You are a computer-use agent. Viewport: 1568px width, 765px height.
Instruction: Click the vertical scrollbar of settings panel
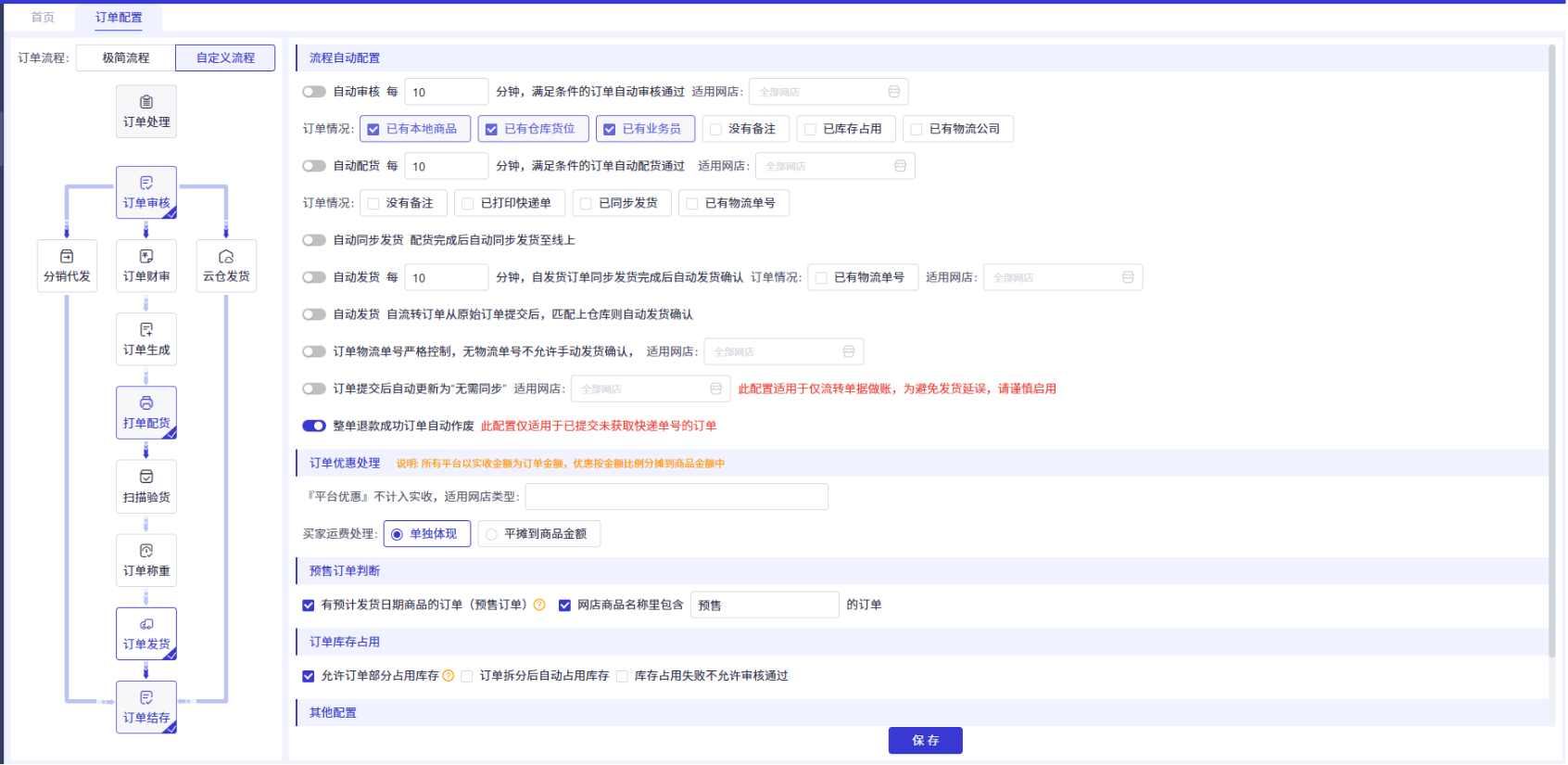point(1552,351)
